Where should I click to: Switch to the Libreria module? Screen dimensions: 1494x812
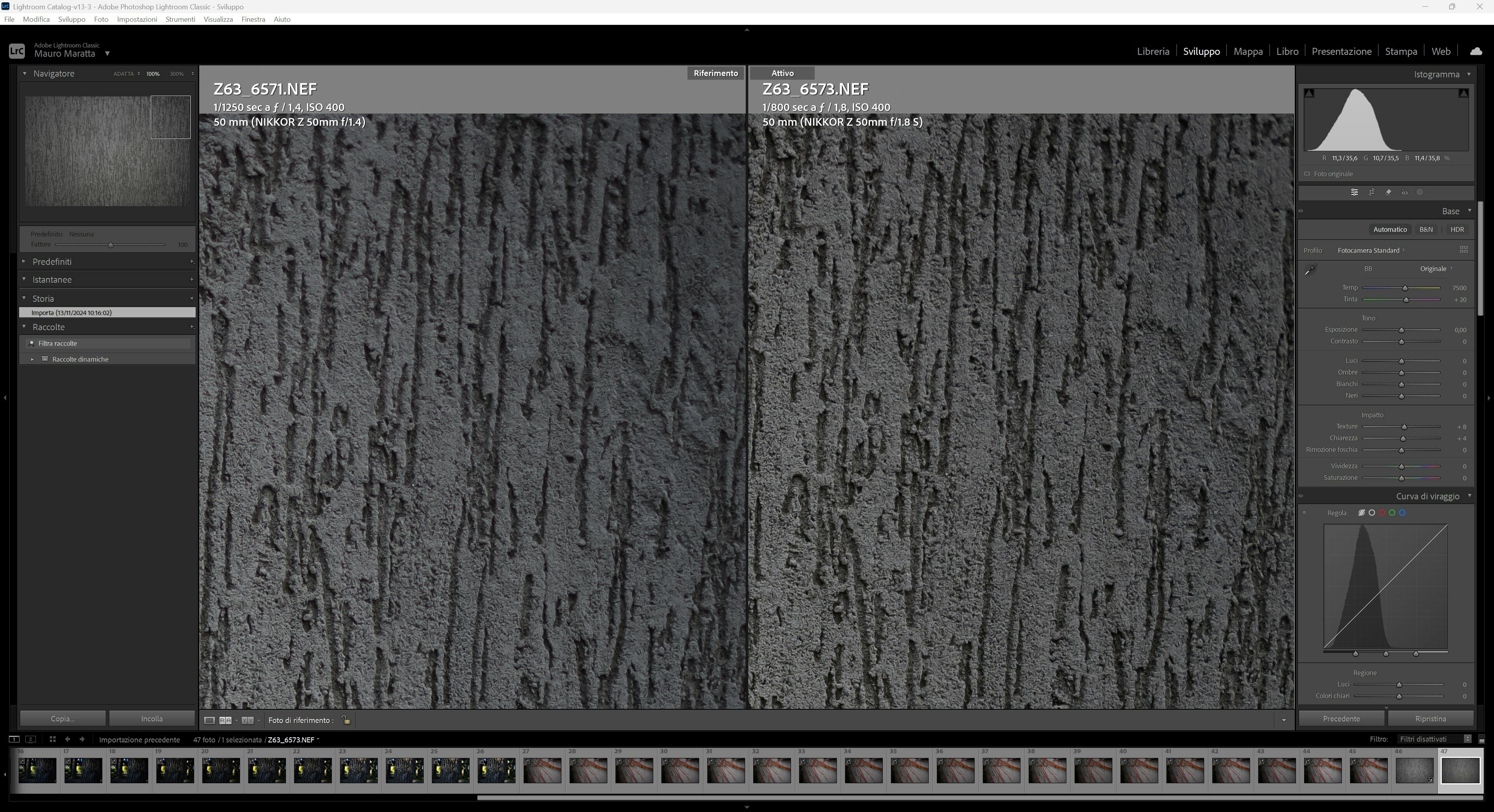tap(1152, 51)
